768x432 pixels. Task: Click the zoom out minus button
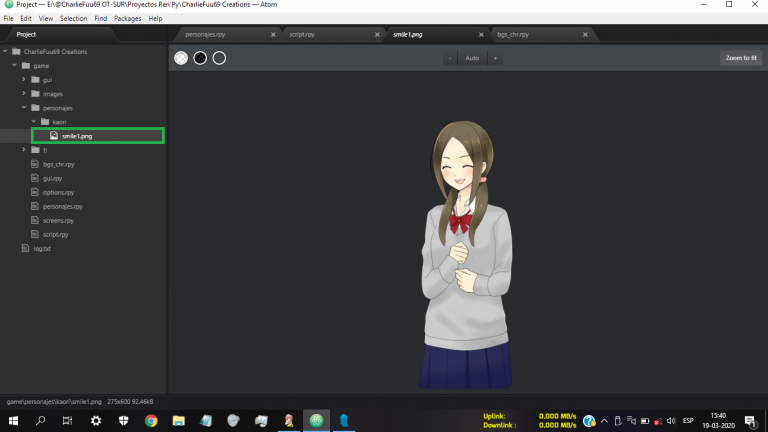(451, 58)
